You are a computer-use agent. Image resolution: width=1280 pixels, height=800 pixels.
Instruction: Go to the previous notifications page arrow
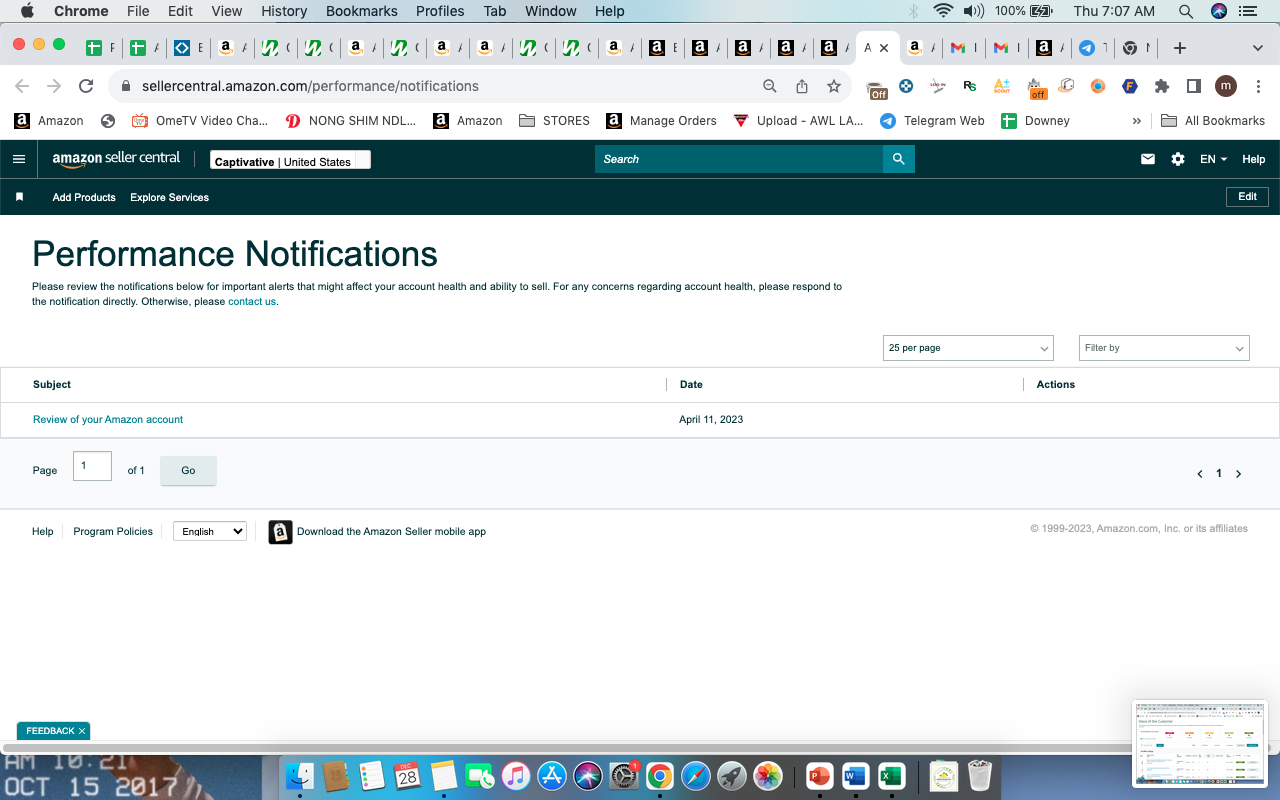(x=1200, y=474)
